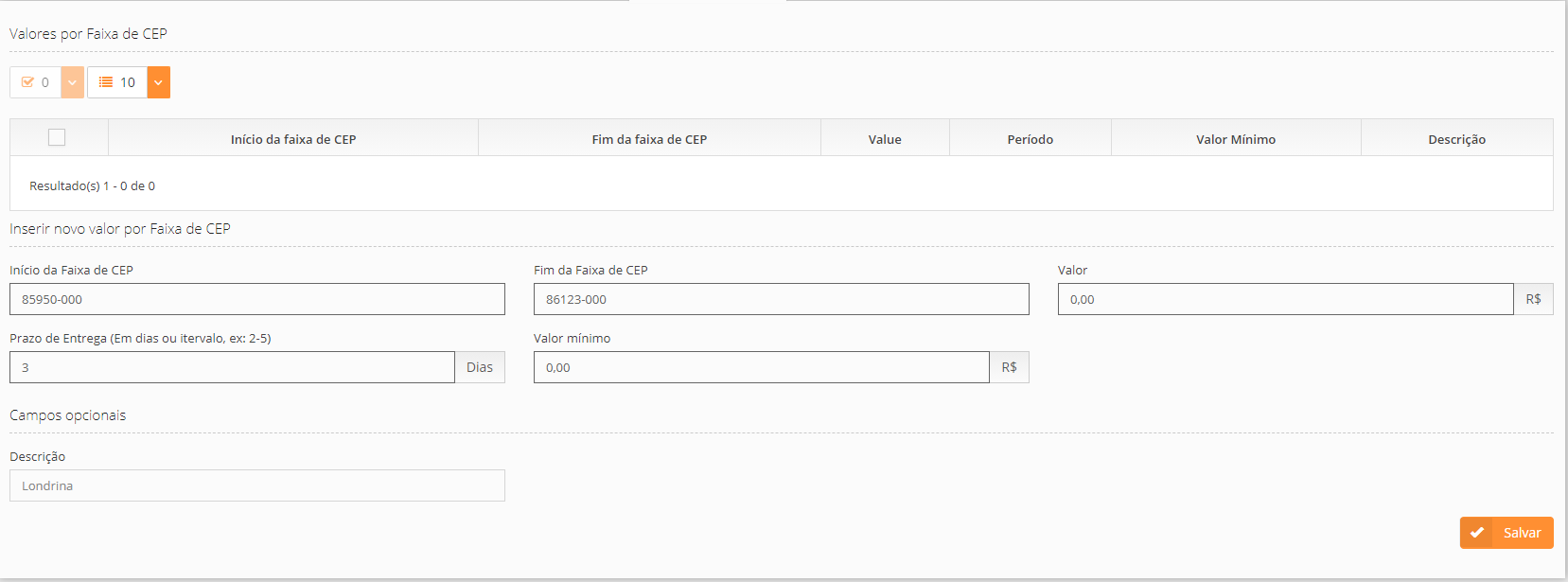Click the checkmark icon on Salvar button
1568x582 pixels.
[1476, 533]
